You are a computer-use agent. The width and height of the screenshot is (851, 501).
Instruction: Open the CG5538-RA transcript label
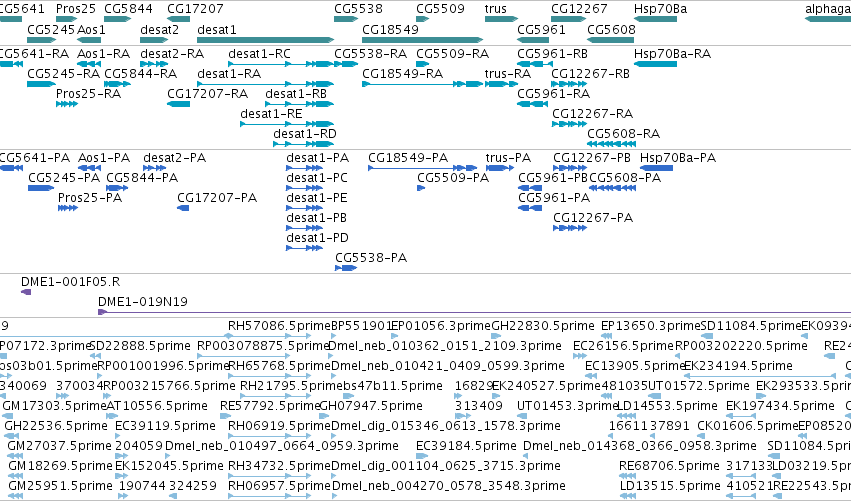click(371, 54)
